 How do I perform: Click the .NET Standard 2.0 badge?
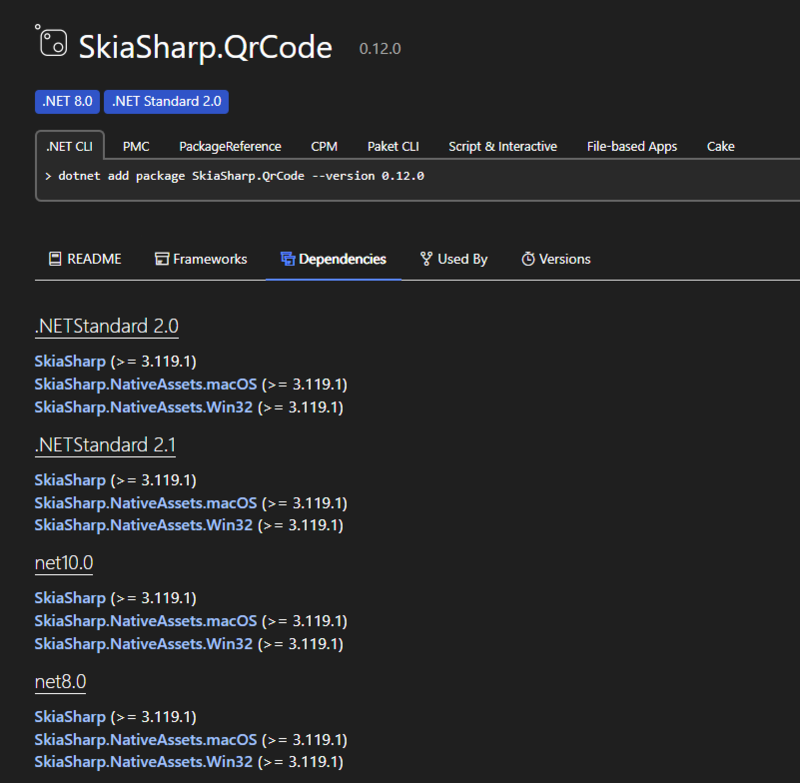click(166, 101)
